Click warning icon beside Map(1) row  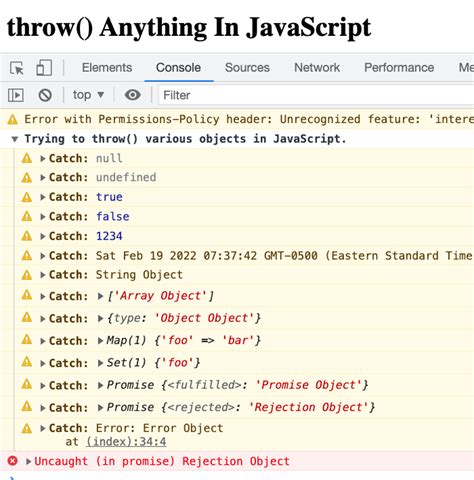27,340
